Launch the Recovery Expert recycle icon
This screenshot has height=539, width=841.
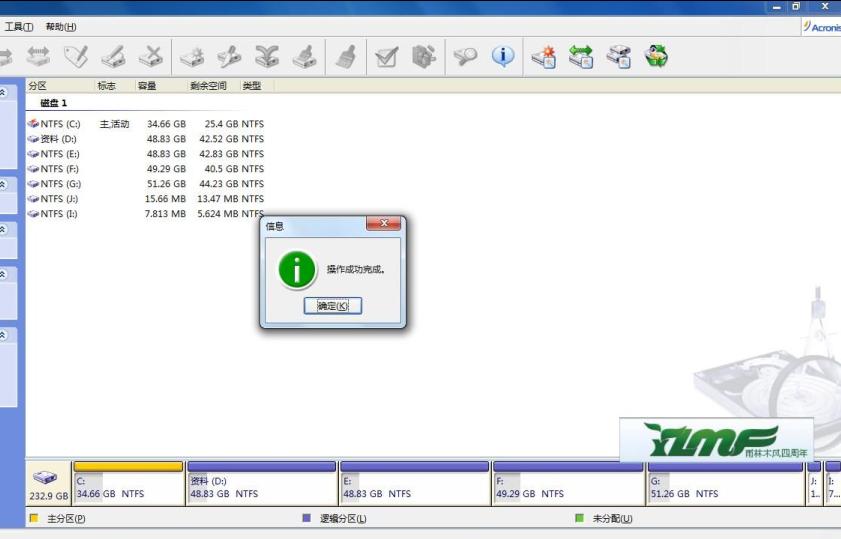point(656,56)
